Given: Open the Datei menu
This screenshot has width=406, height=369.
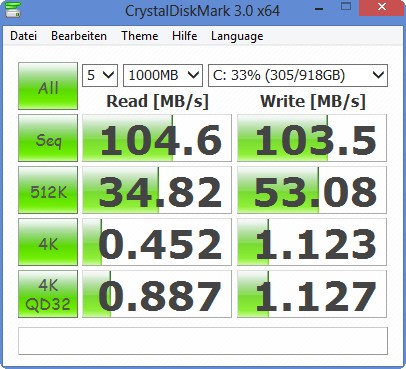Looking at the screenshot, I should 23,36.
